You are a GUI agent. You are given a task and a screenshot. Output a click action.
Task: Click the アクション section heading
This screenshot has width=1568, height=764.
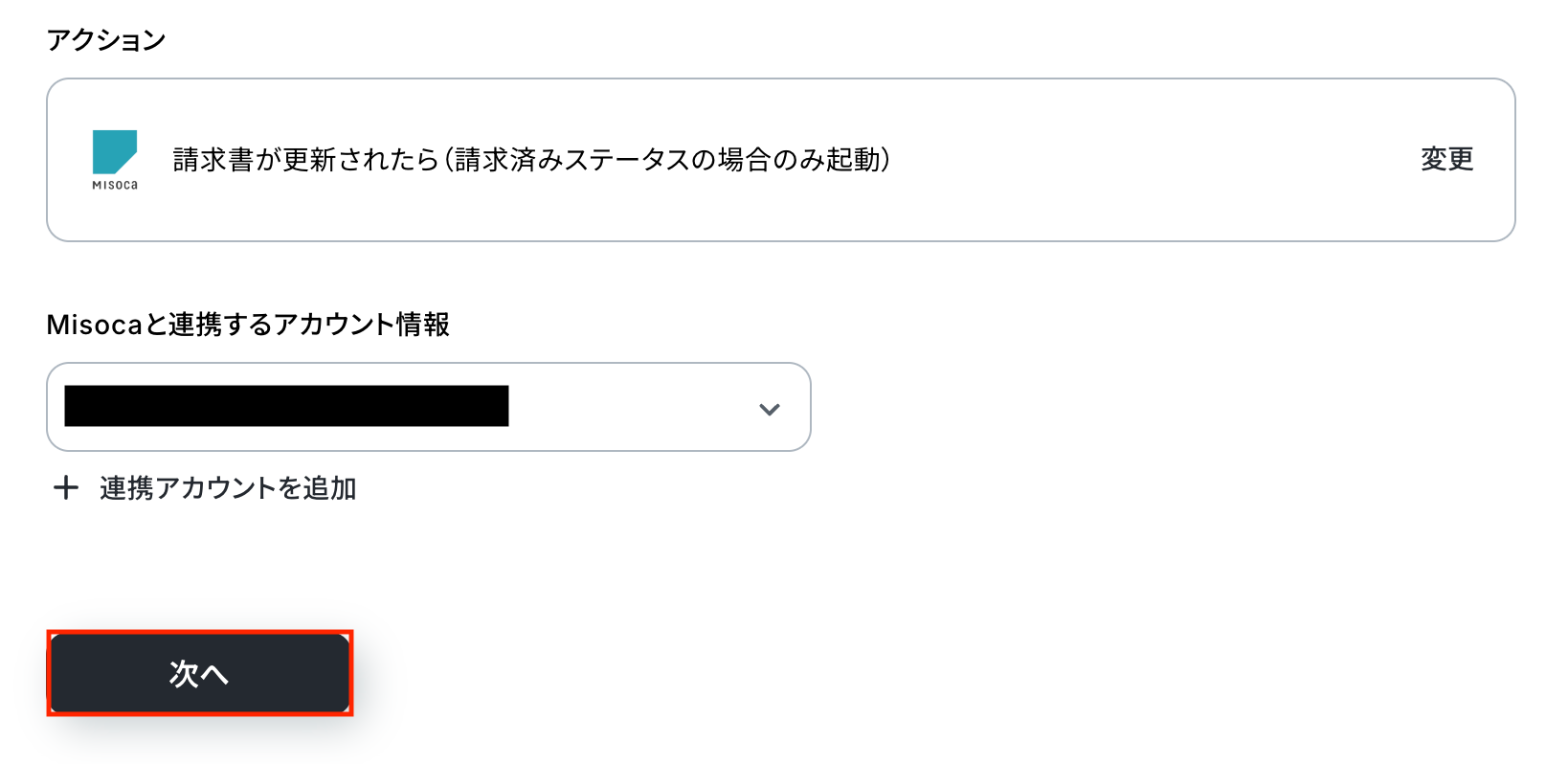coord(106,40)
